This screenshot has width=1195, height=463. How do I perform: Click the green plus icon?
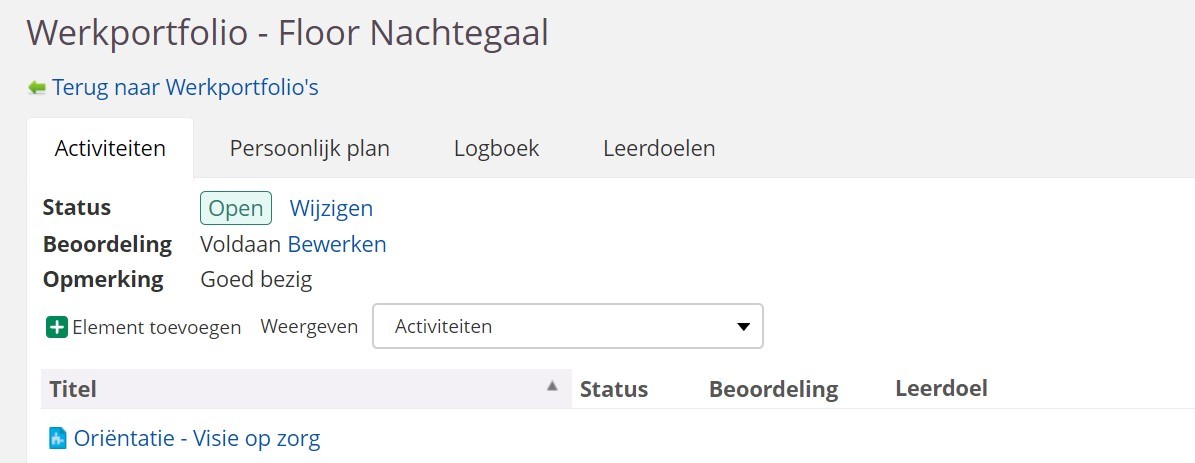click(57, 327)
